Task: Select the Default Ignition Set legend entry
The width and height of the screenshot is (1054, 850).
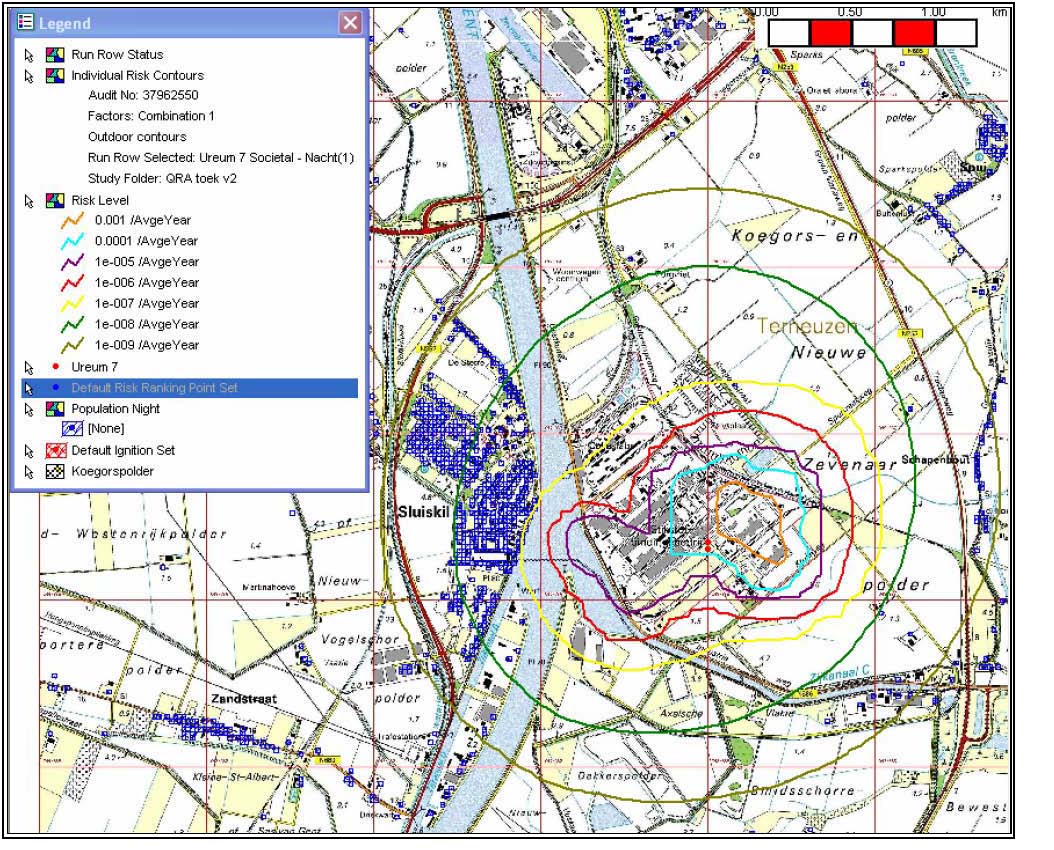Action: [123, 450]
